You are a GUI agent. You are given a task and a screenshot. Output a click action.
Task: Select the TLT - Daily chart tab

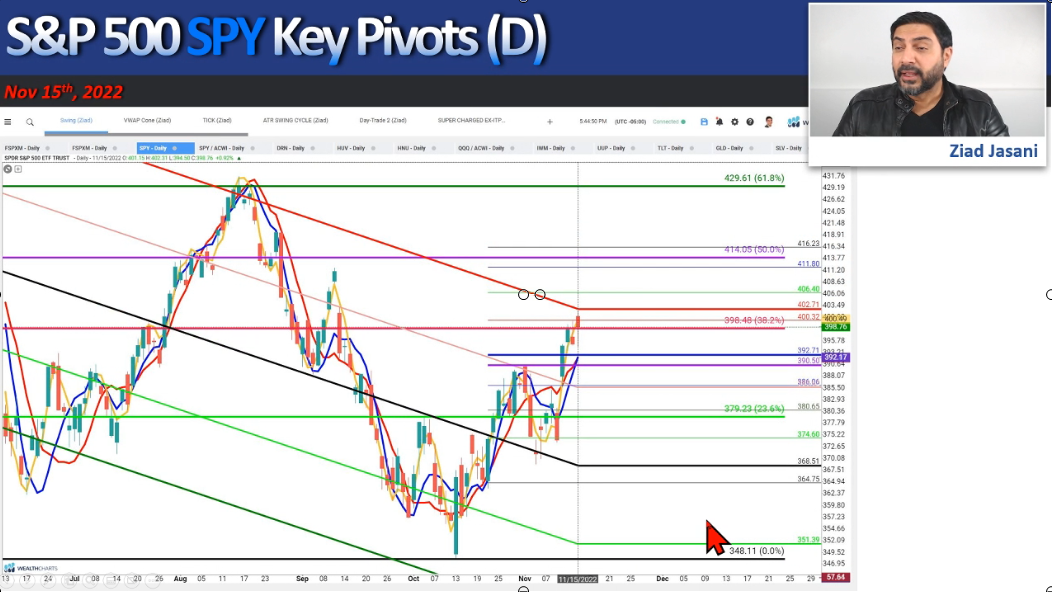(x=670, y=148)
